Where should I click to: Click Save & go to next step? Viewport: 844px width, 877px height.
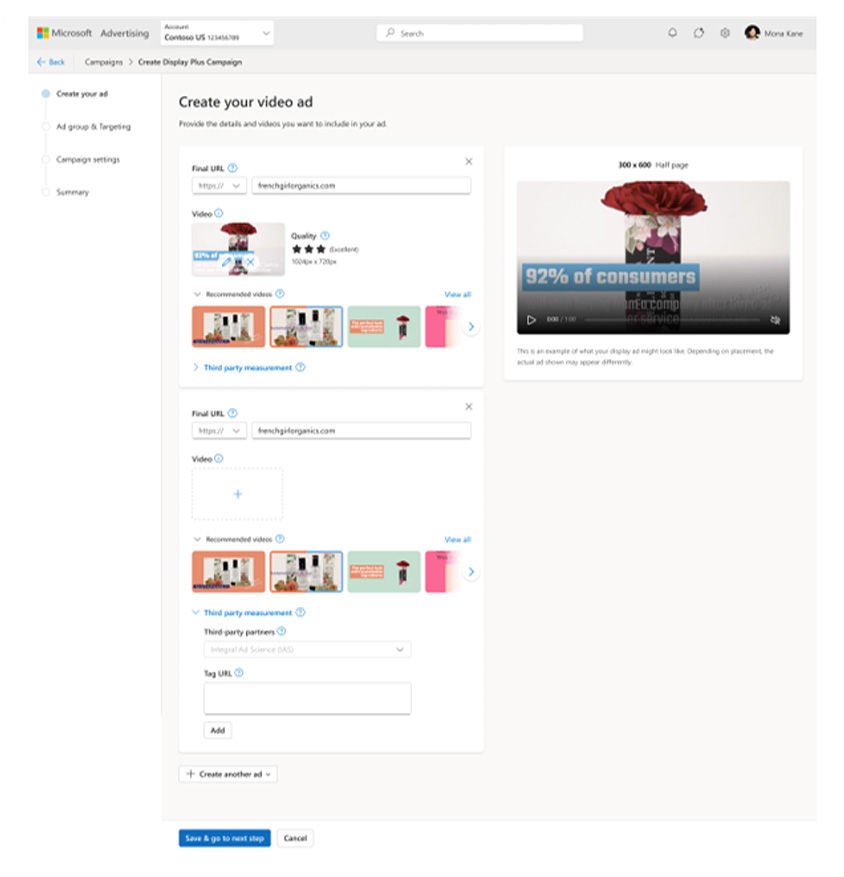click(224, 838)
